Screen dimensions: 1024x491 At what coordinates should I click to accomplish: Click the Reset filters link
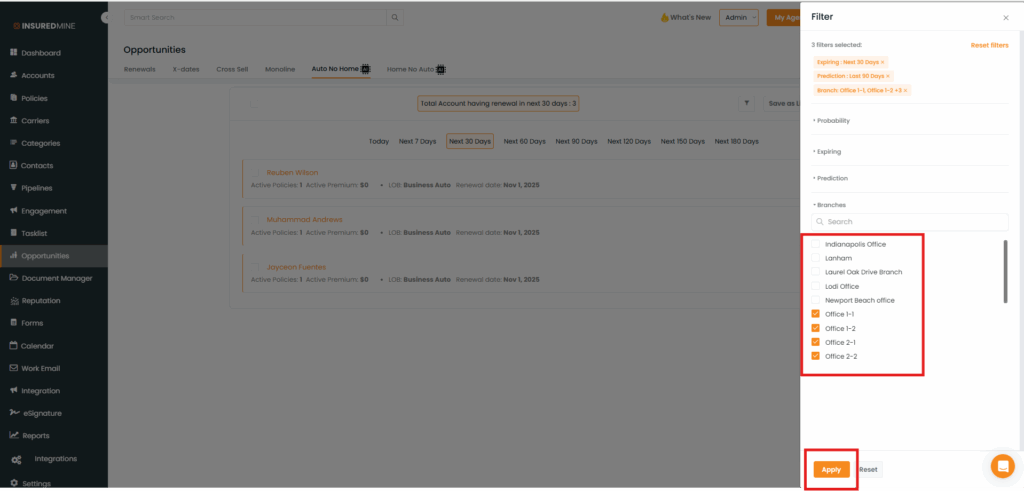point(989,46)
